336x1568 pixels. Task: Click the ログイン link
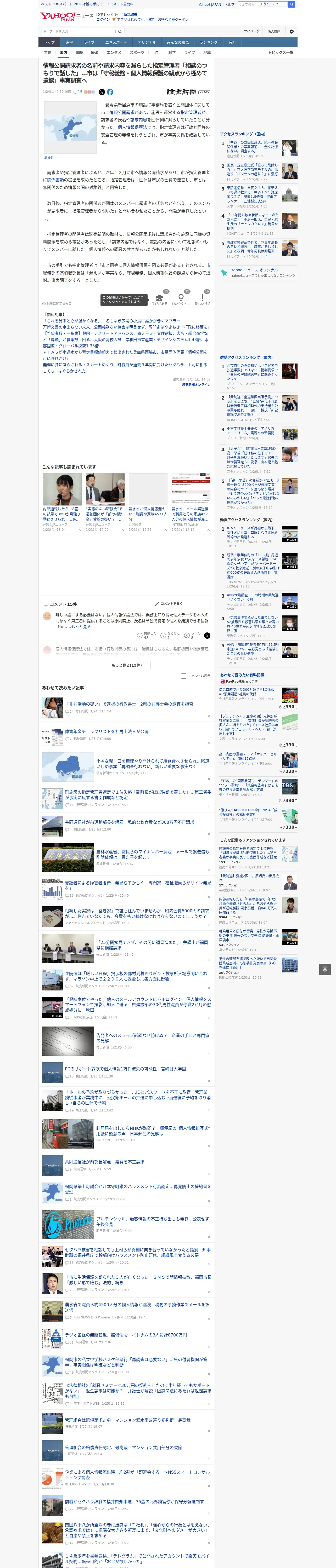103,20
